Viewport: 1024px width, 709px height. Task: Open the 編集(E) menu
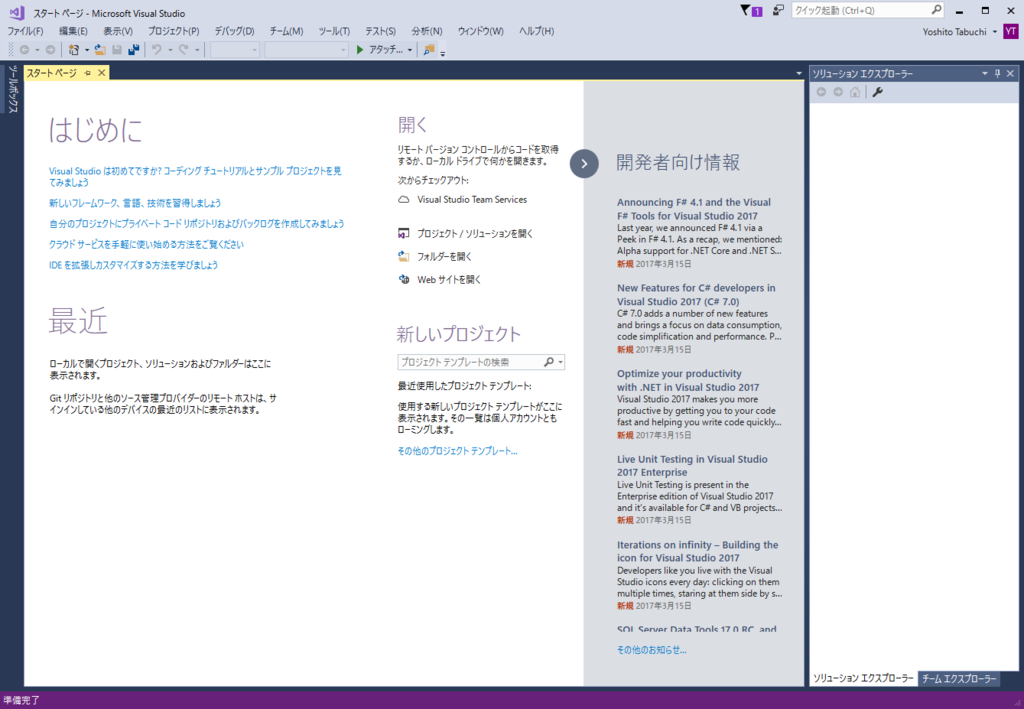[73, 31]
